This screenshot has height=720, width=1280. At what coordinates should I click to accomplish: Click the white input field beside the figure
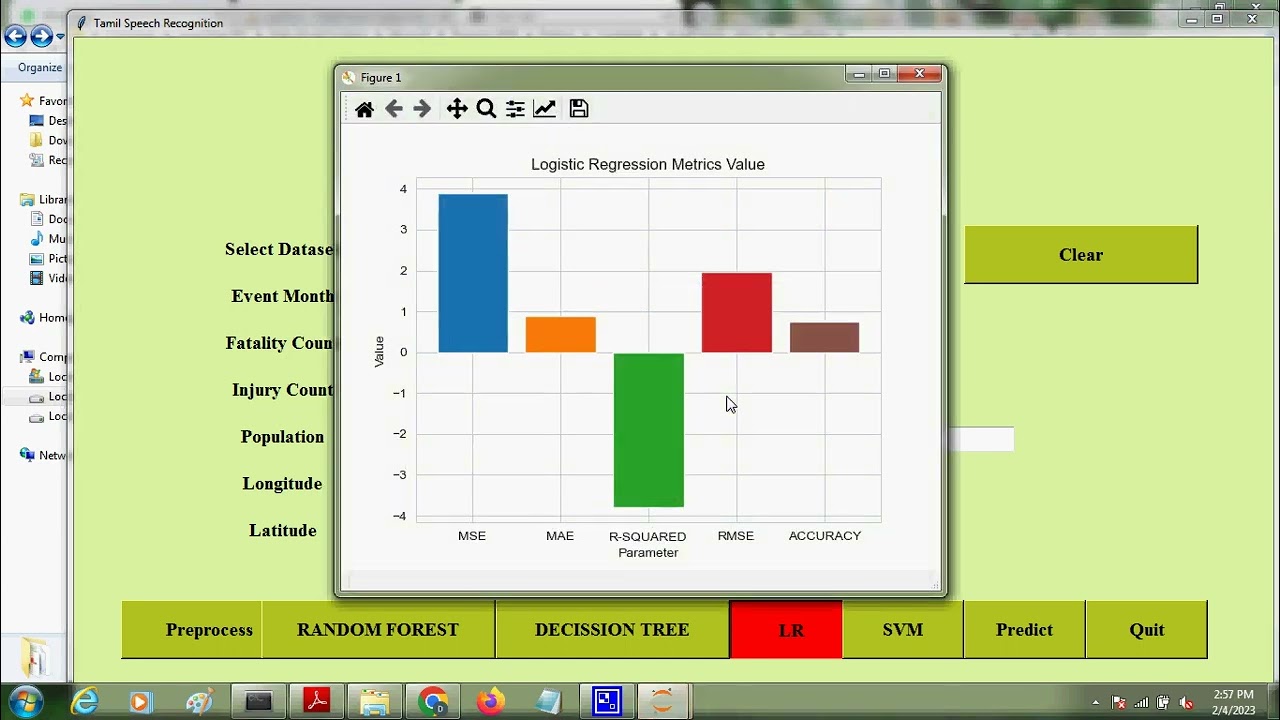point(980,439)
